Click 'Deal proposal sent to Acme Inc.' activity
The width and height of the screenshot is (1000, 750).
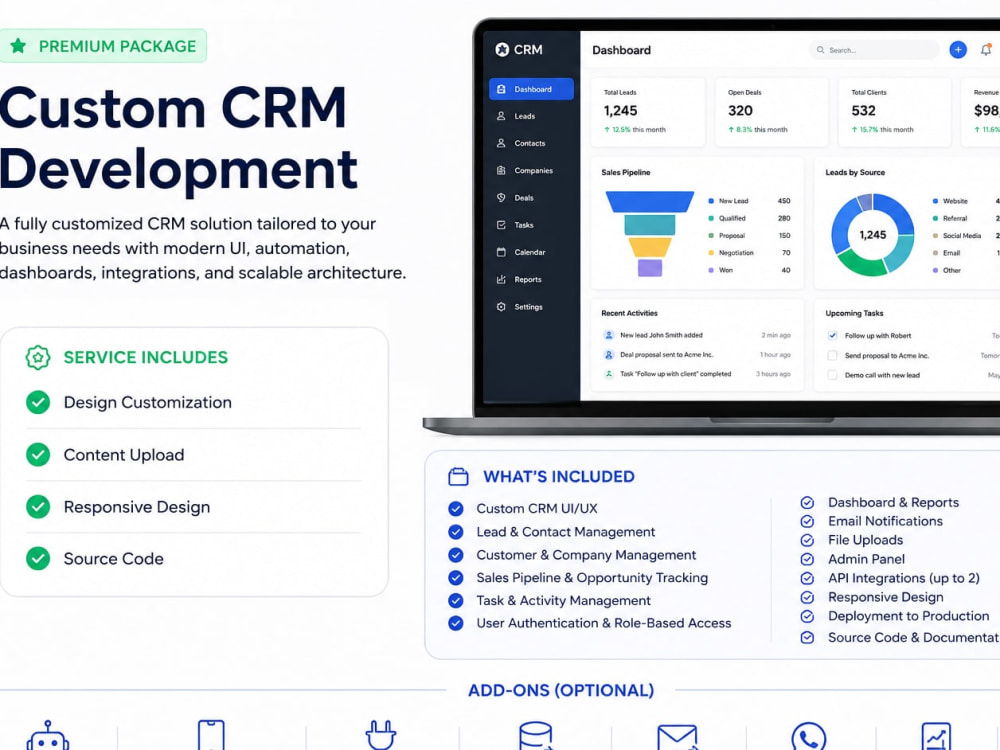[696, 355]
